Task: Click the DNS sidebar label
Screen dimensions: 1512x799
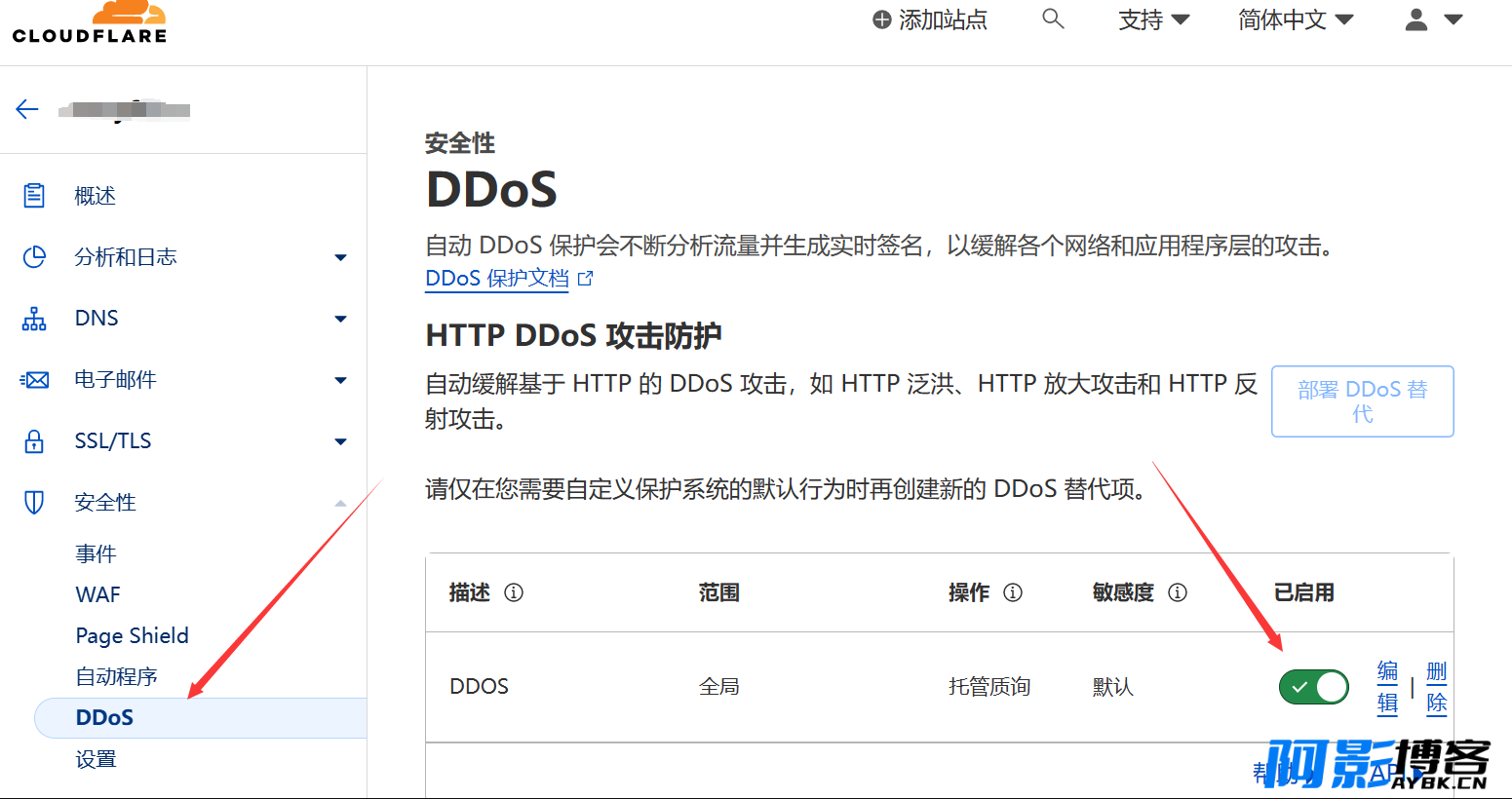Action: pos(97,319)
